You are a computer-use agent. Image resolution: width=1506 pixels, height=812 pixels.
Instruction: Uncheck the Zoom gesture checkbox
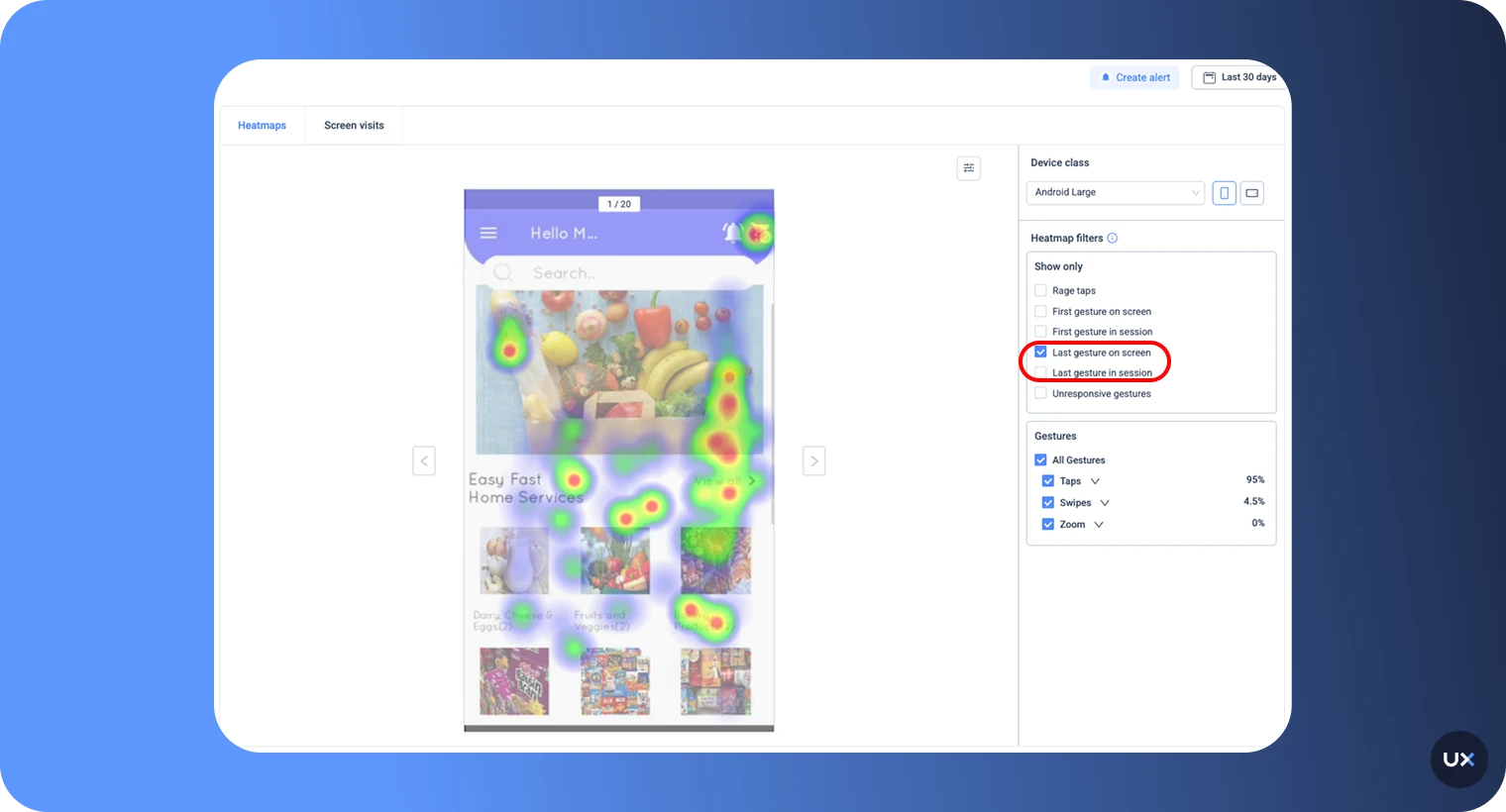click(x=1048, y=524)
